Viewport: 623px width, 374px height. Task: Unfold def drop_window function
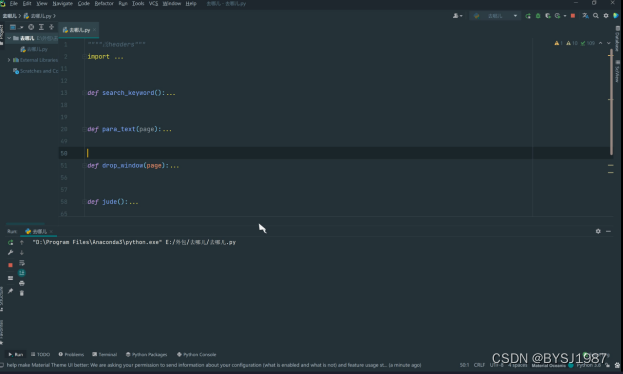[x=84, y=166]
